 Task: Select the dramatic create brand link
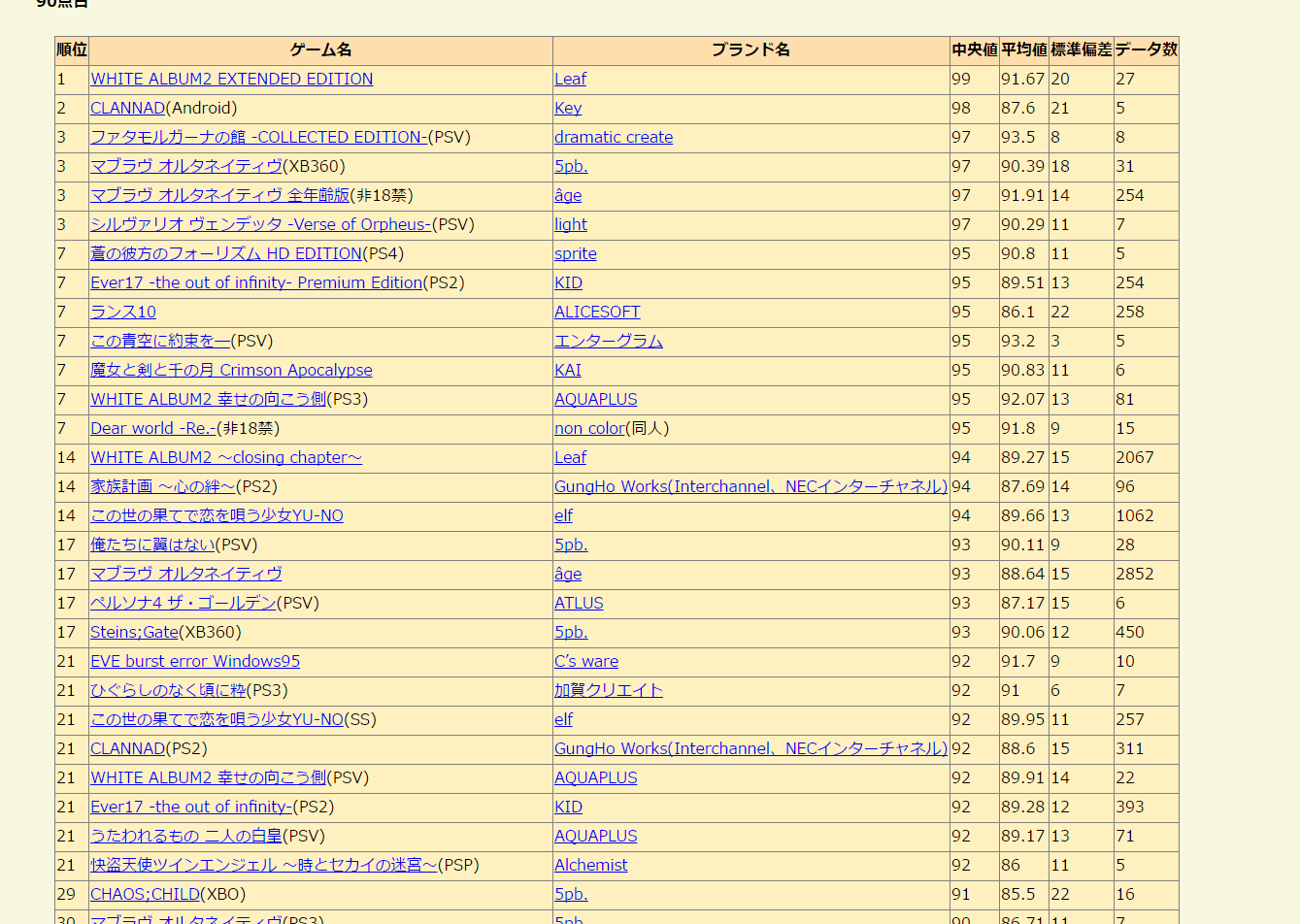tap(613, 138)
